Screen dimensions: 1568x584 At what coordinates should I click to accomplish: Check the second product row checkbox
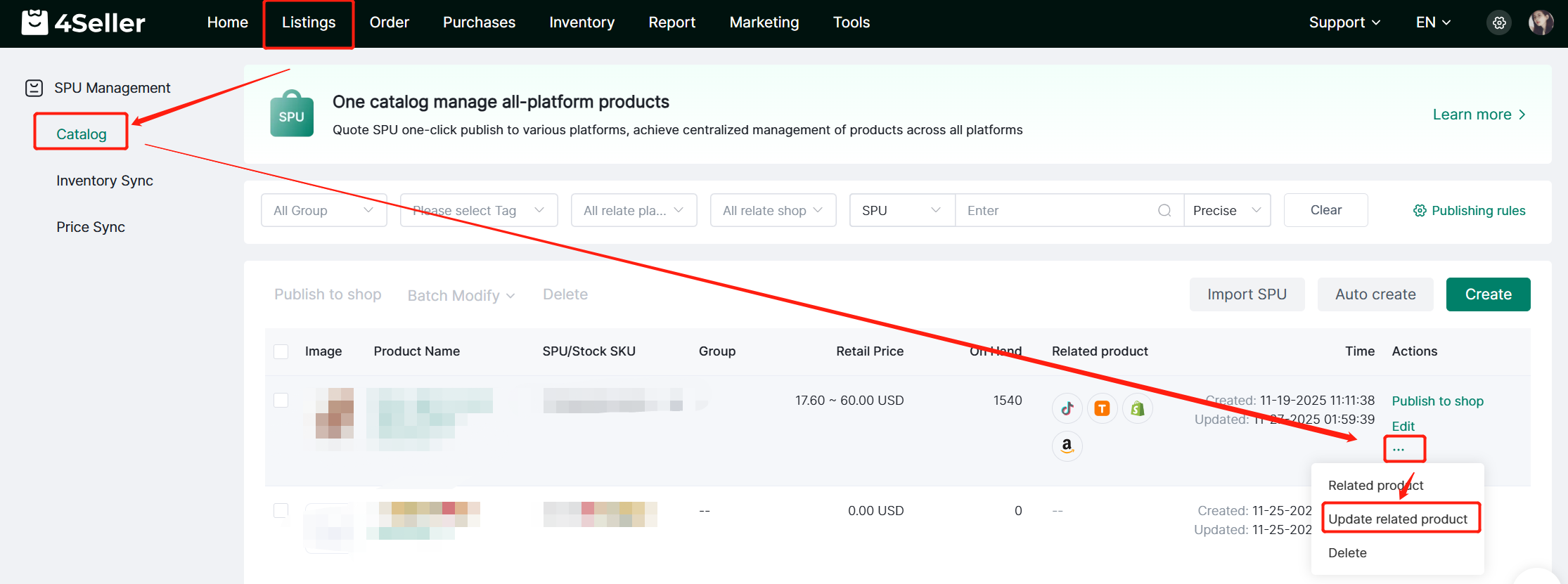[281, 511]
